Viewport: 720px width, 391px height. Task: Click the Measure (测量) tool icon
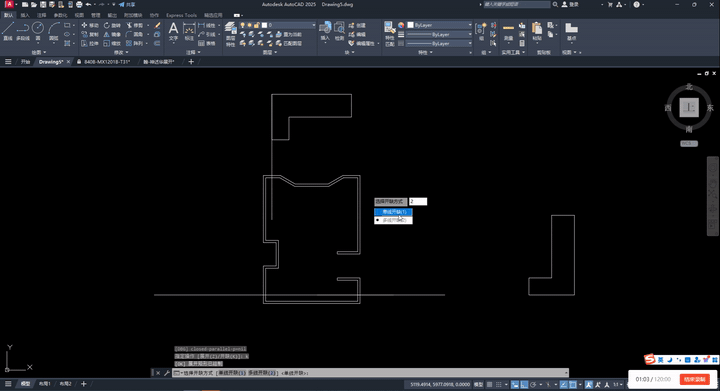point(508,31)
